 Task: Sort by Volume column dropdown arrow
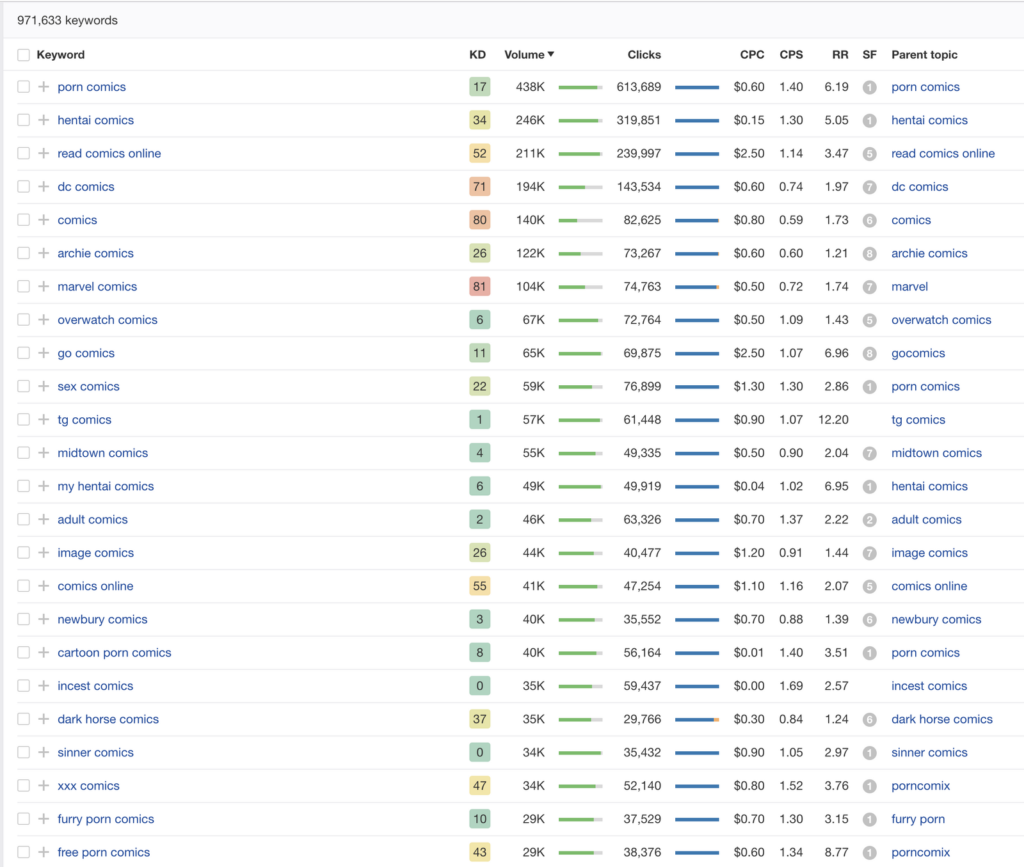[551, 54]
